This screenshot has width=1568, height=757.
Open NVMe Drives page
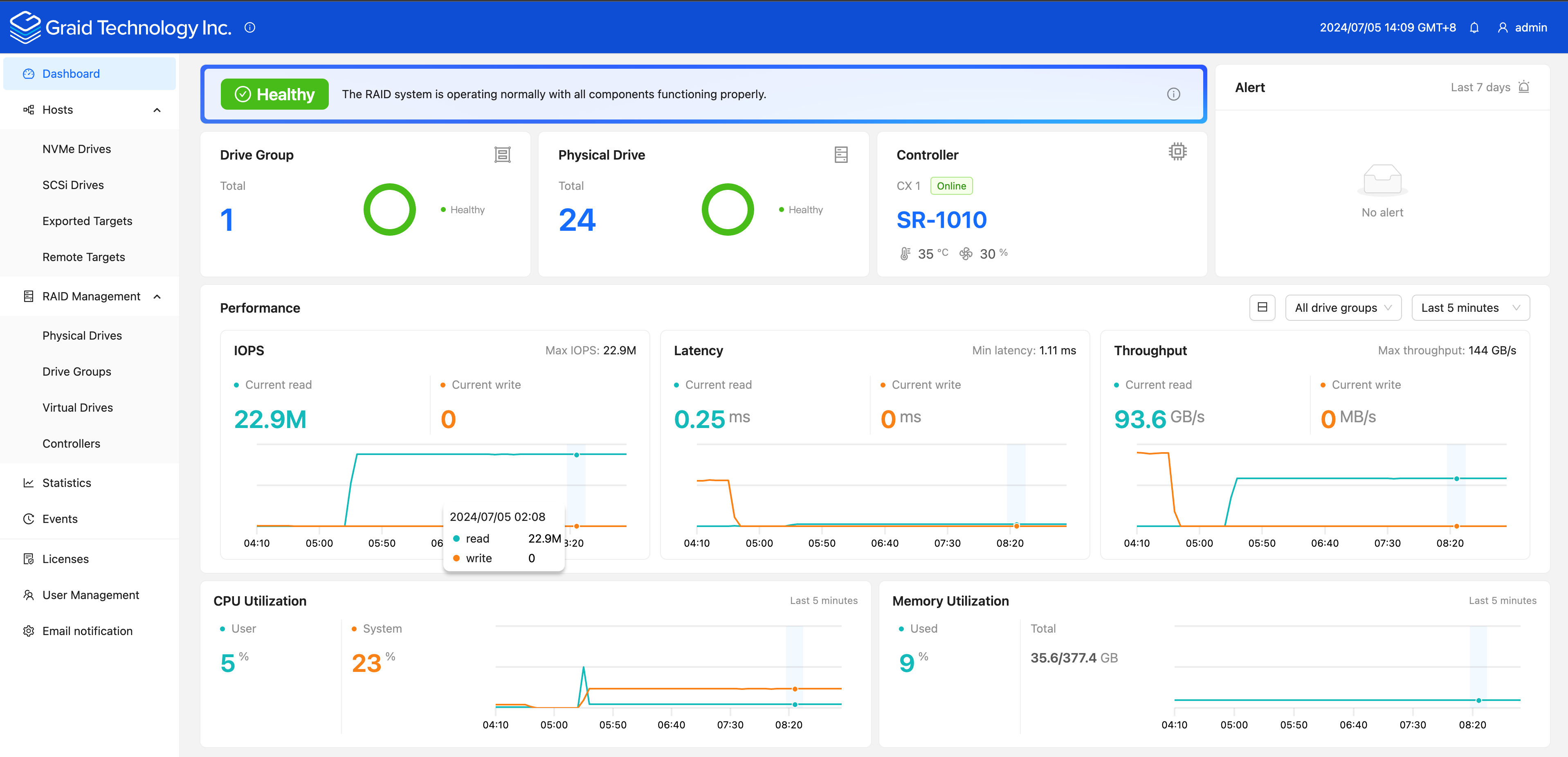[x=77, y=149]
